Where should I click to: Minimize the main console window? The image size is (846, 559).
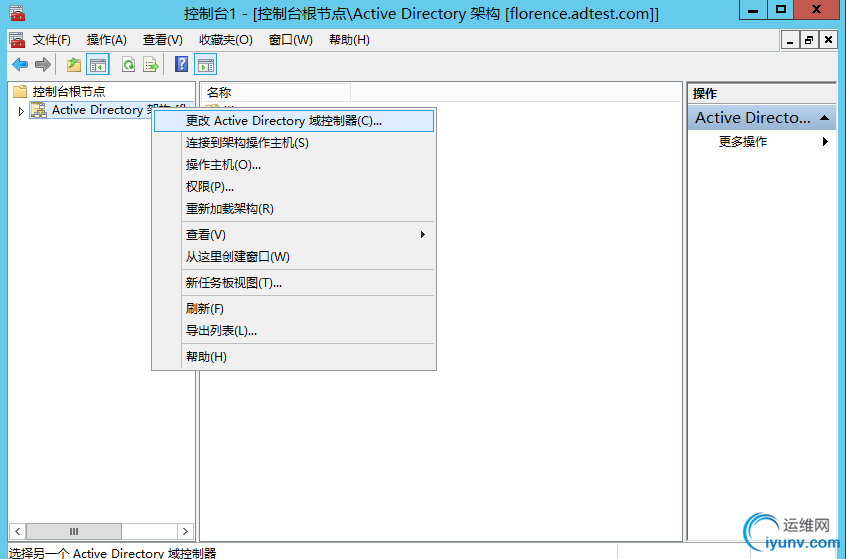753,10
